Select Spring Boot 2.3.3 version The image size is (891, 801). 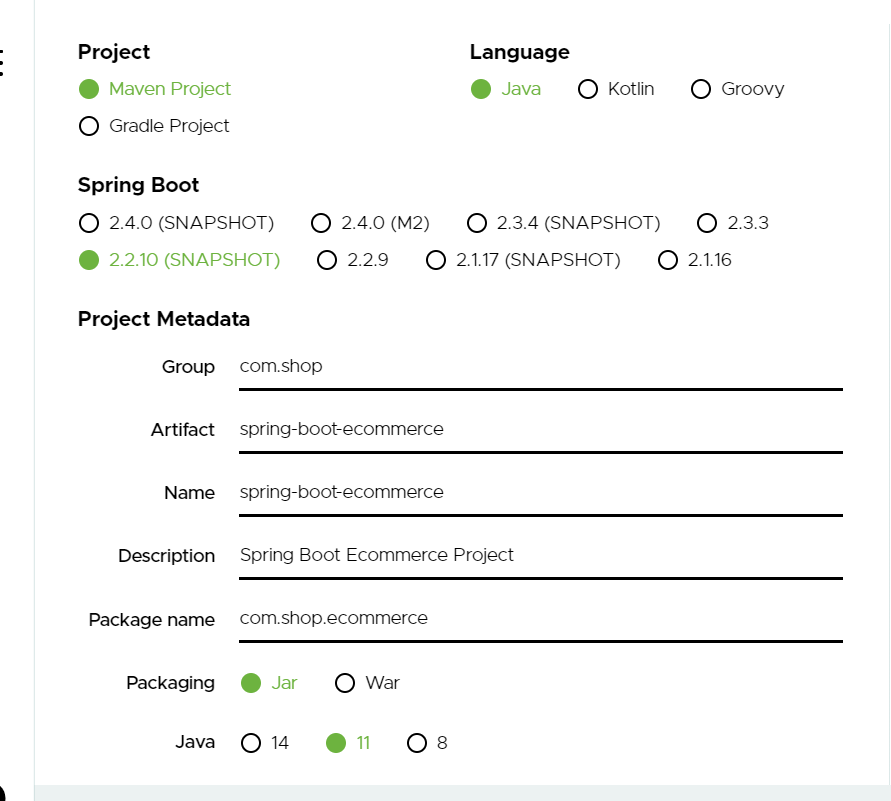click(707, 223)
